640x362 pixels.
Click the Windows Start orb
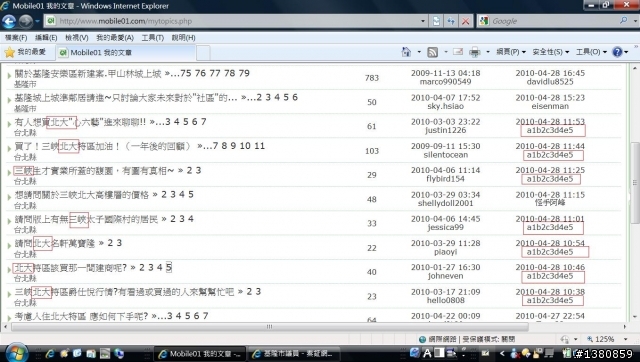pos(16,353)
